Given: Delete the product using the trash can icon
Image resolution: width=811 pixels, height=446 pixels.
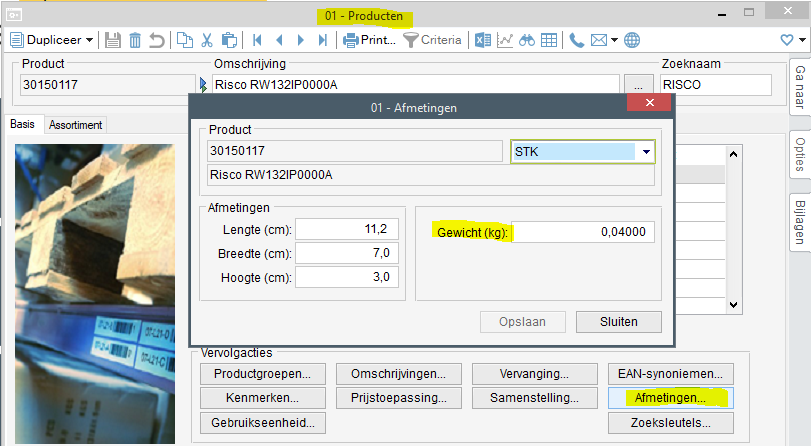Looking at the screenshot, I should (135, 40).
